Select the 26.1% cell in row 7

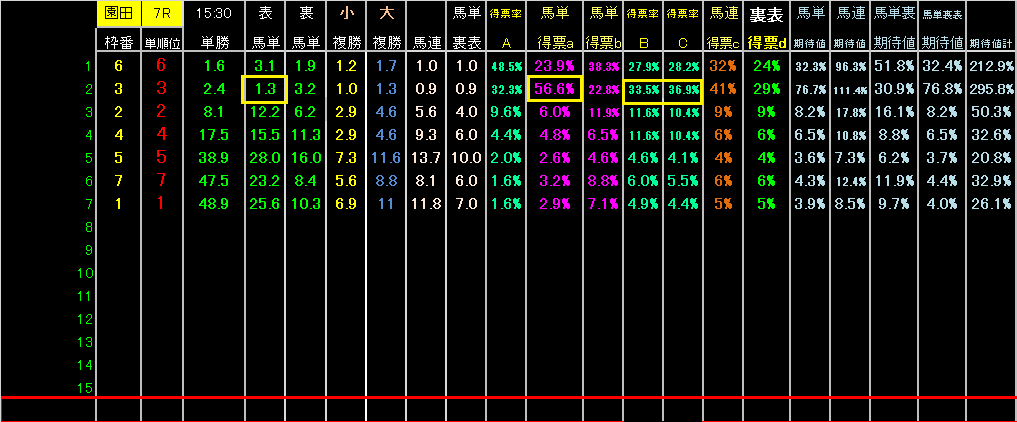[993, 204]
